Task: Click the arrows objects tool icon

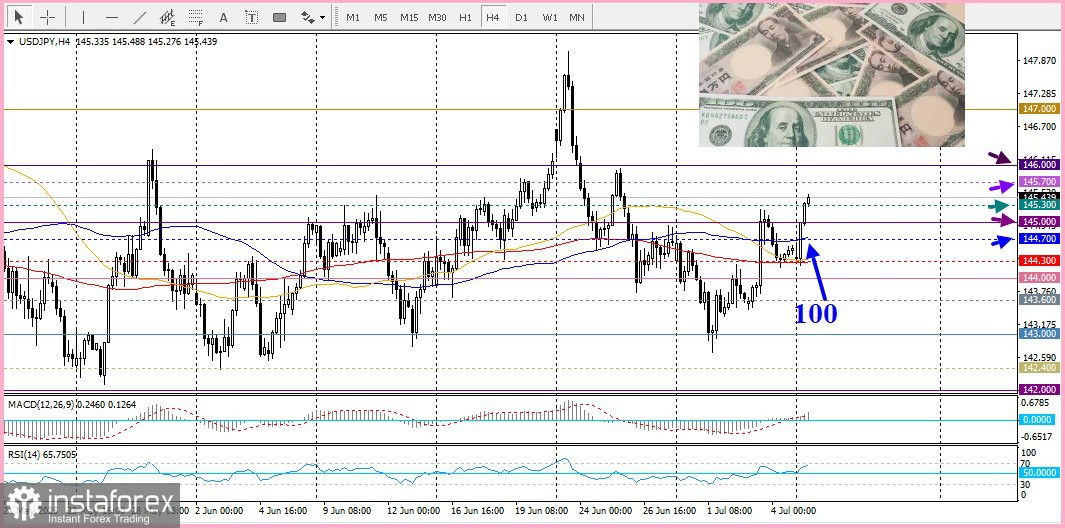Action: (308, 17)
